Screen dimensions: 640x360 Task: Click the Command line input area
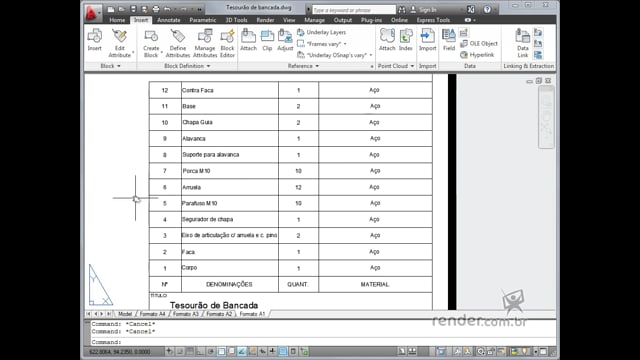point(322,342)
